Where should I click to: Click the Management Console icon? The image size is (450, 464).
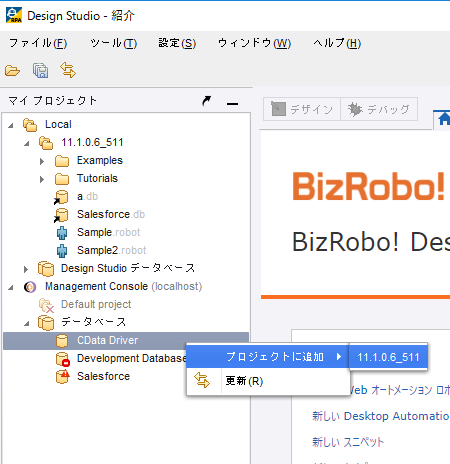point(30,287)
